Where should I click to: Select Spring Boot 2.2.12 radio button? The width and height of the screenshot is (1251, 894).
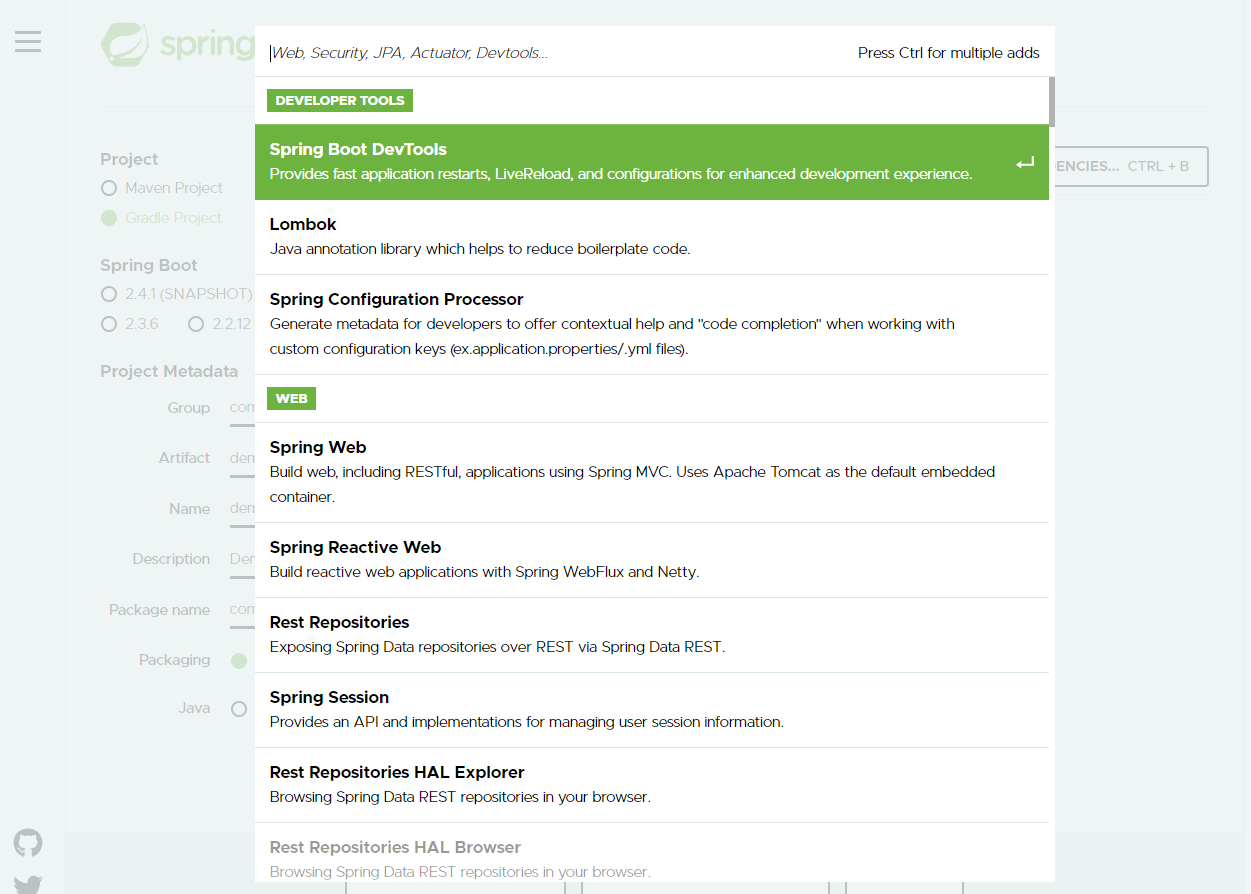[x=196, y=324]
